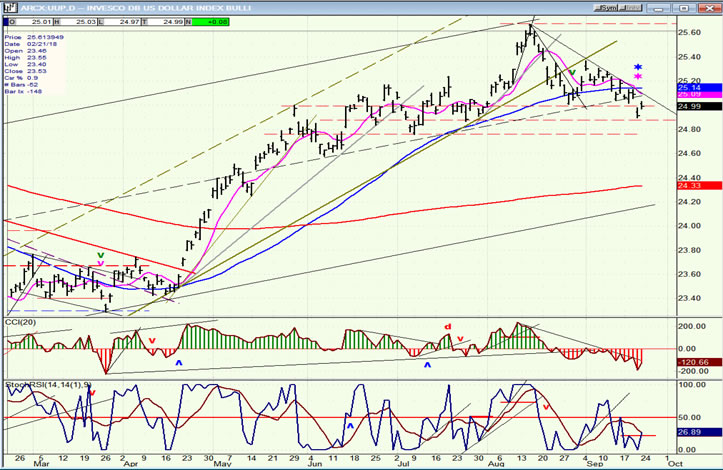Click the last trade field 24.99
The image size is (723, 470).
point(166,22)
